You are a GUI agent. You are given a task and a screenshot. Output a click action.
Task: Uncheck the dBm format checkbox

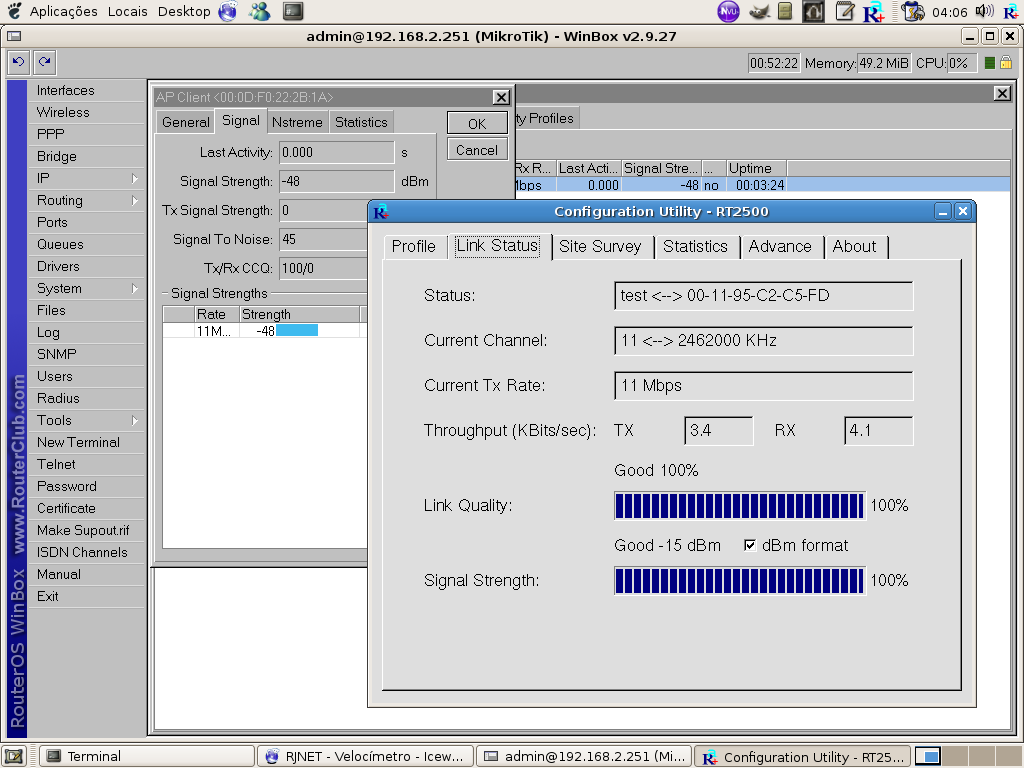(750, 545)
